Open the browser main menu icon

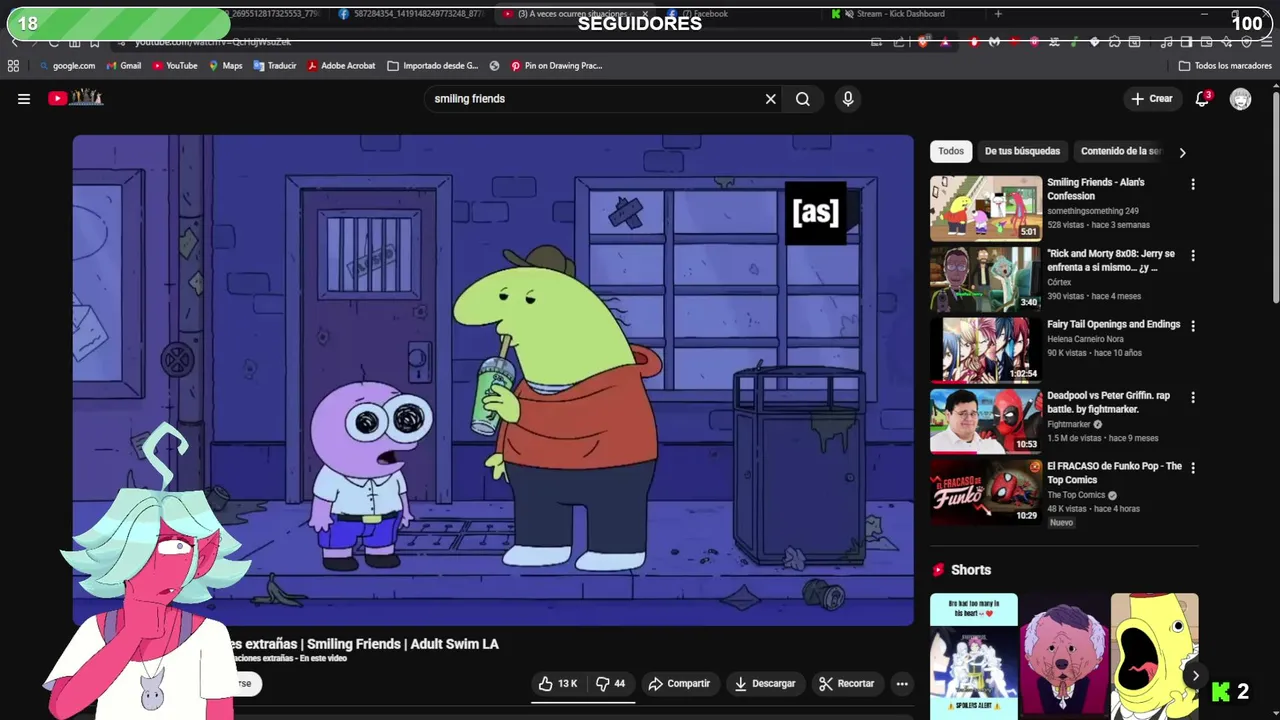pos(1265,42)
